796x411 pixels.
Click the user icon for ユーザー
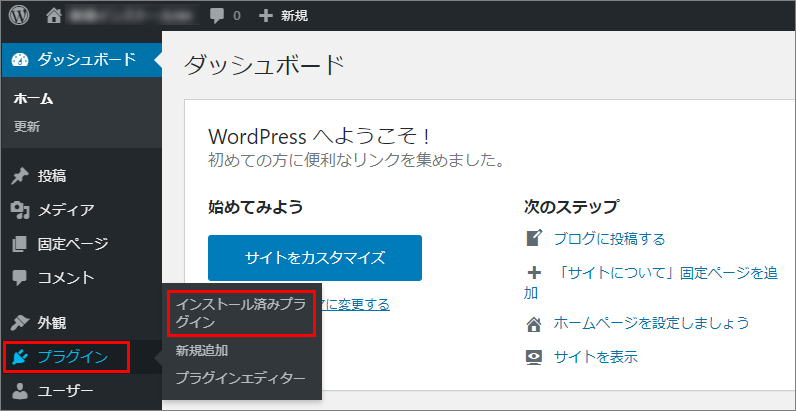tap(19, 390)
